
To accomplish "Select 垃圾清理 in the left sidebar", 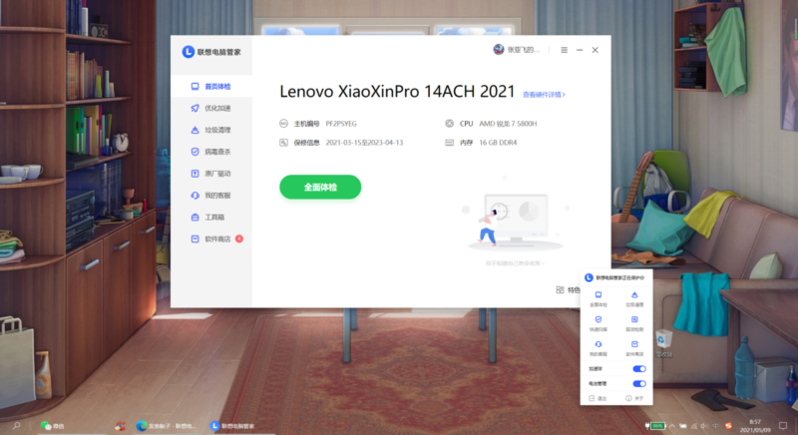I will [x=216, y=130].
